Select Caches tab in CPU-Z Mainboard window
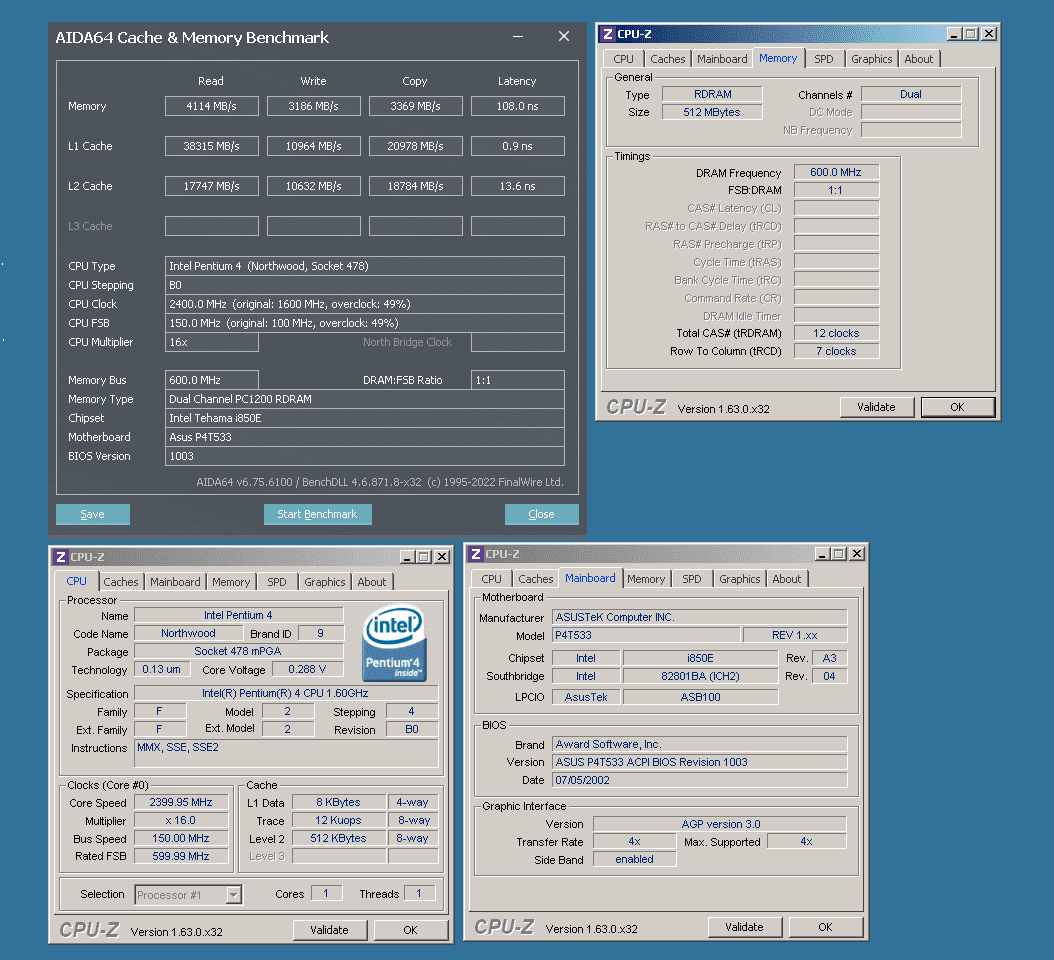Image resolution: width=1054 pixels, height=960 pixels. 535,579
